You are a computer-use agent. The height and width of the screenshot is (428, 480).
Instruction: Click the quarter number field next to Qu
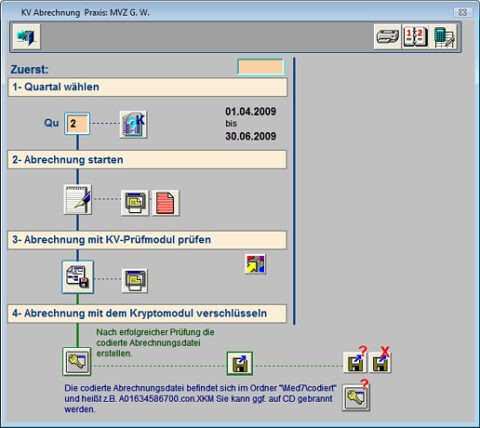(77, 124)
